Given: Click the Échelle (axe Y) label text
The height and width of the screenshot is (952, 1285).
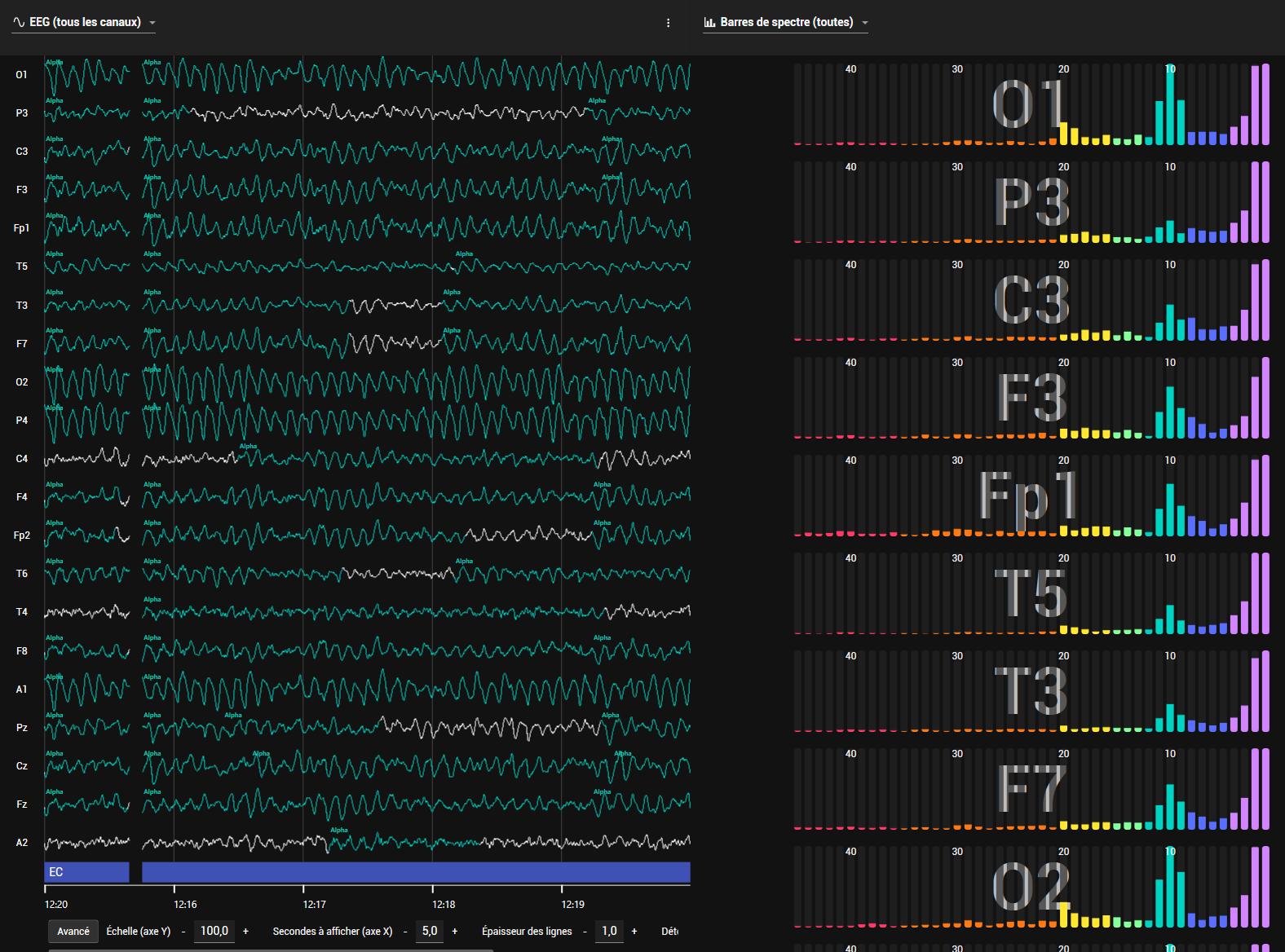Looking at the screenshot, I should click(x=139, y=931).
